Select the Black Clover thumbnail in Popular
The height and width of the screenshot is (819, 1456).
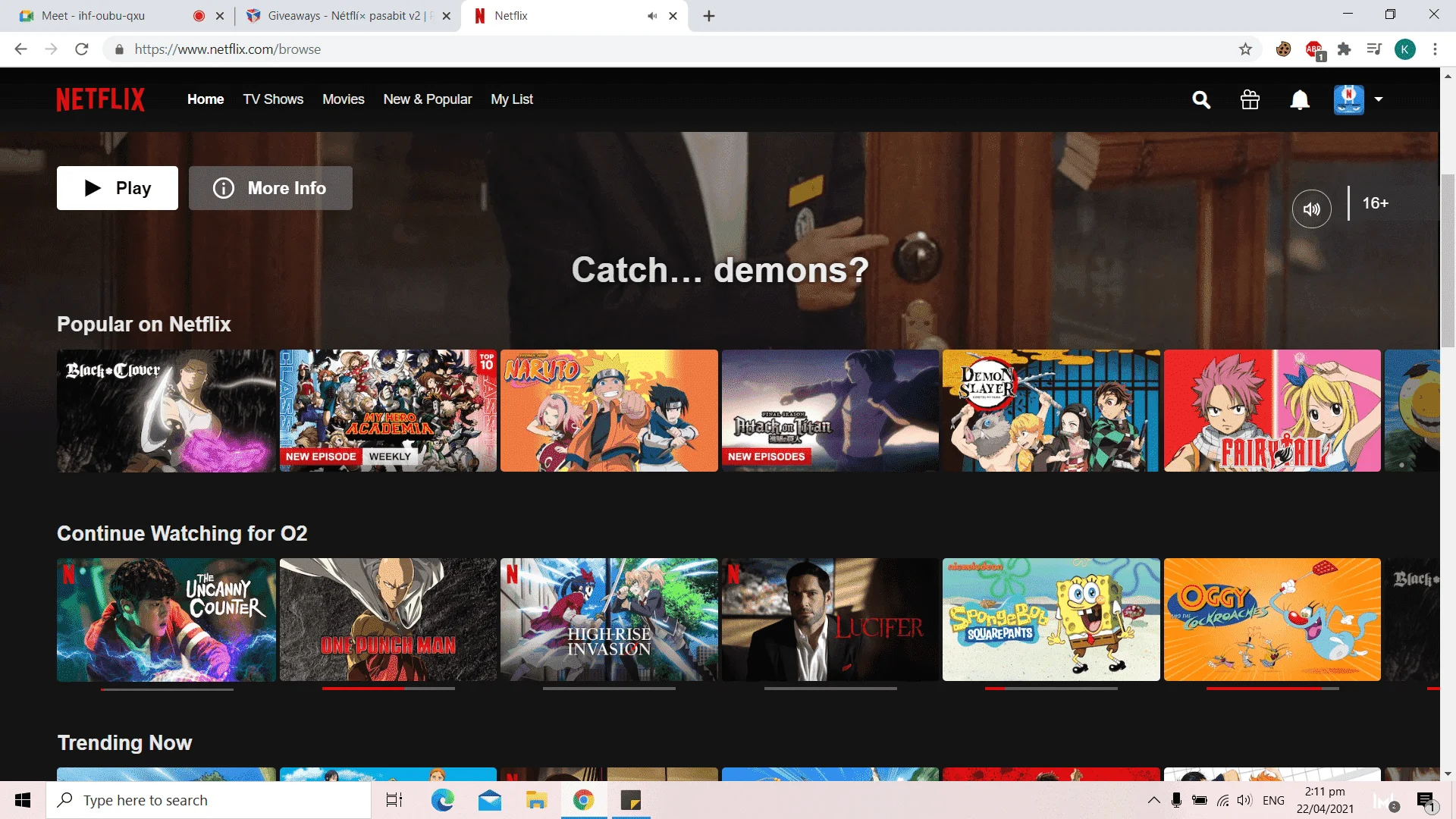point(166,411)
